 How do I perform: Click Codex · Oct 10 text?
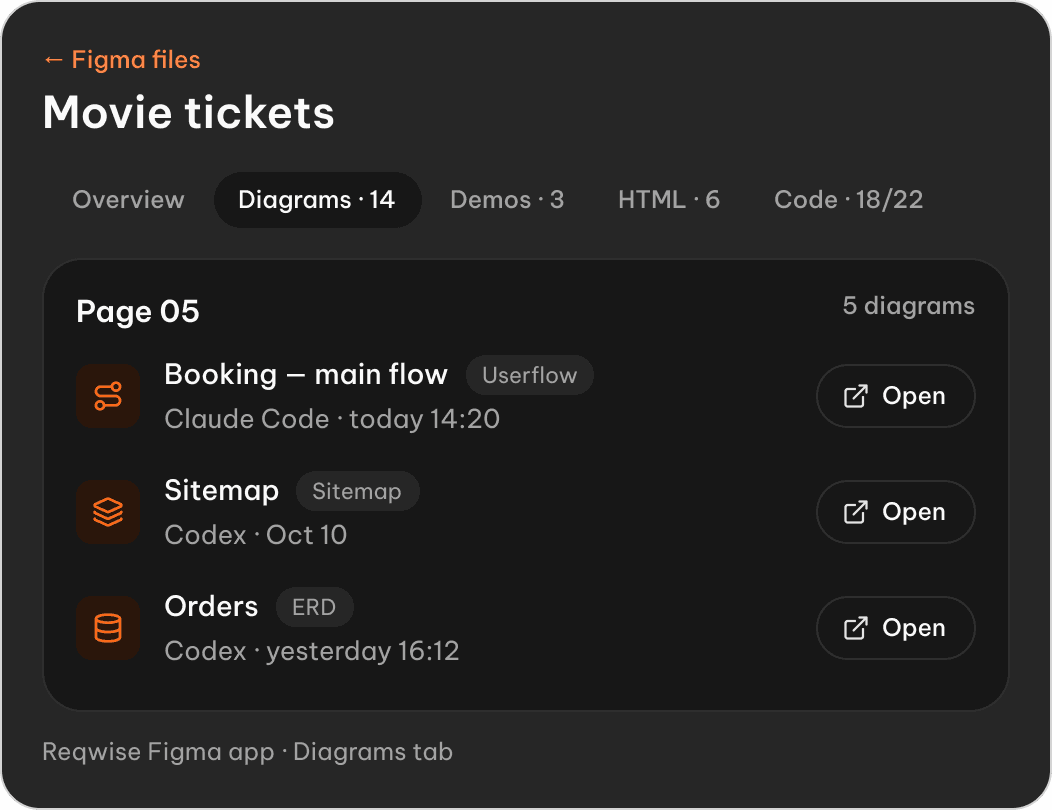click(256, 535)
